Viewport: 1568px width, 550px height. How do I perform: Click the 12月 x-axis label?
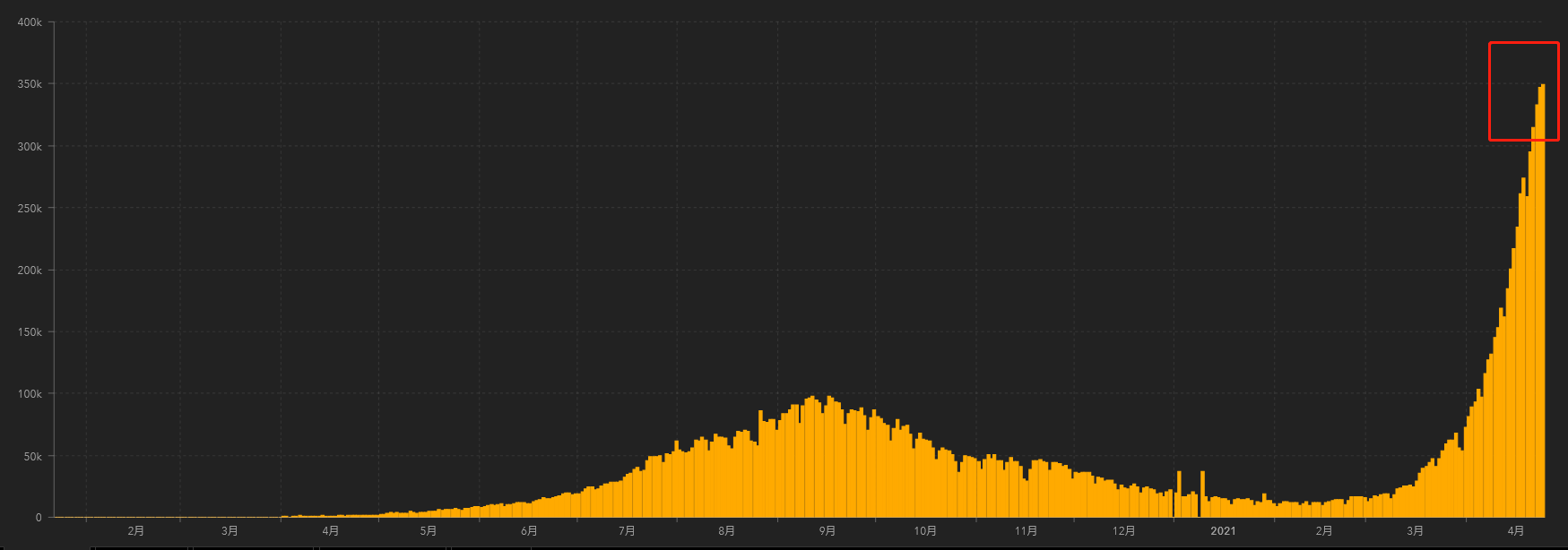click(1123, 531)
